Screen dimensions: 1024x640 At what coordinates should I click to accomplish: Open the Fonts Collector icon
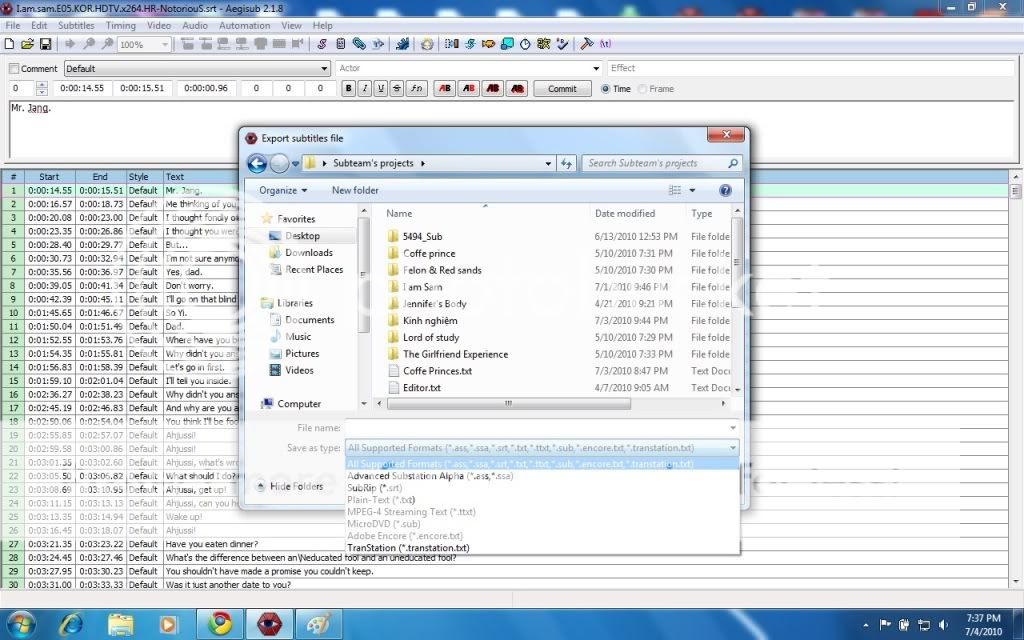[377, 44]
